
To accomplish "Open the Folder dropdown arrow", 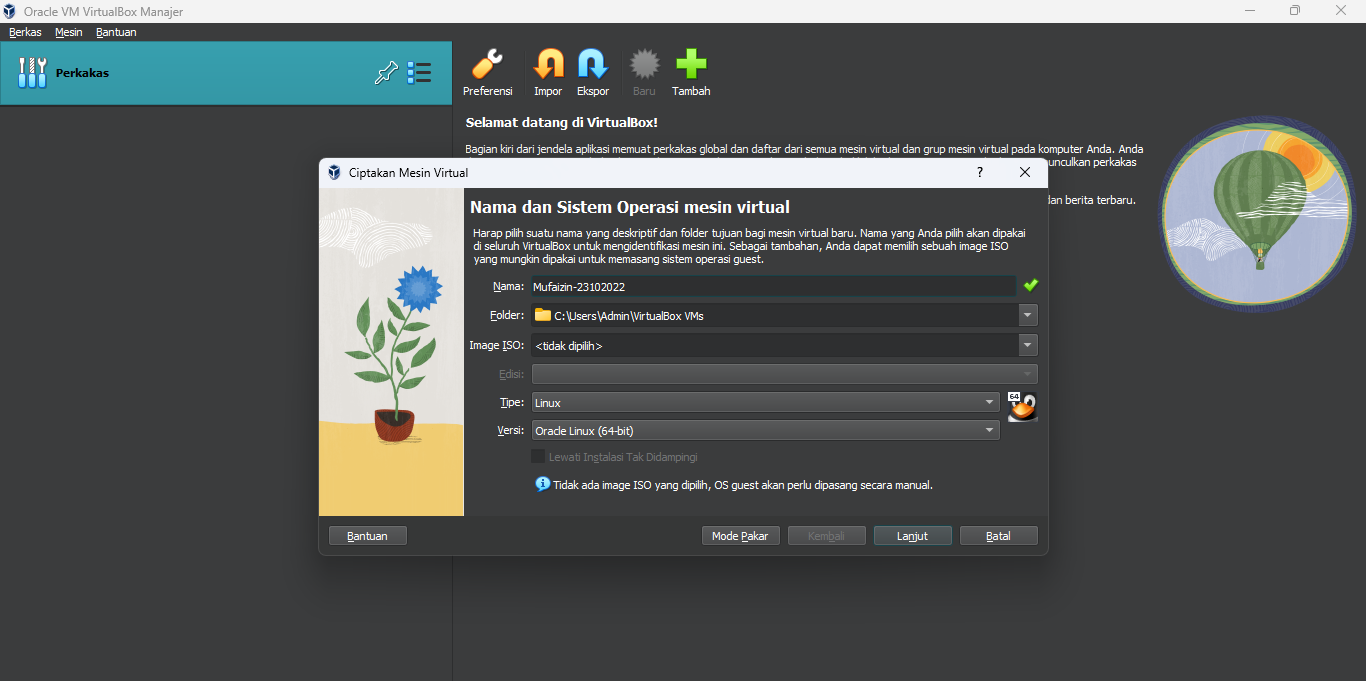I will 1028,315.
